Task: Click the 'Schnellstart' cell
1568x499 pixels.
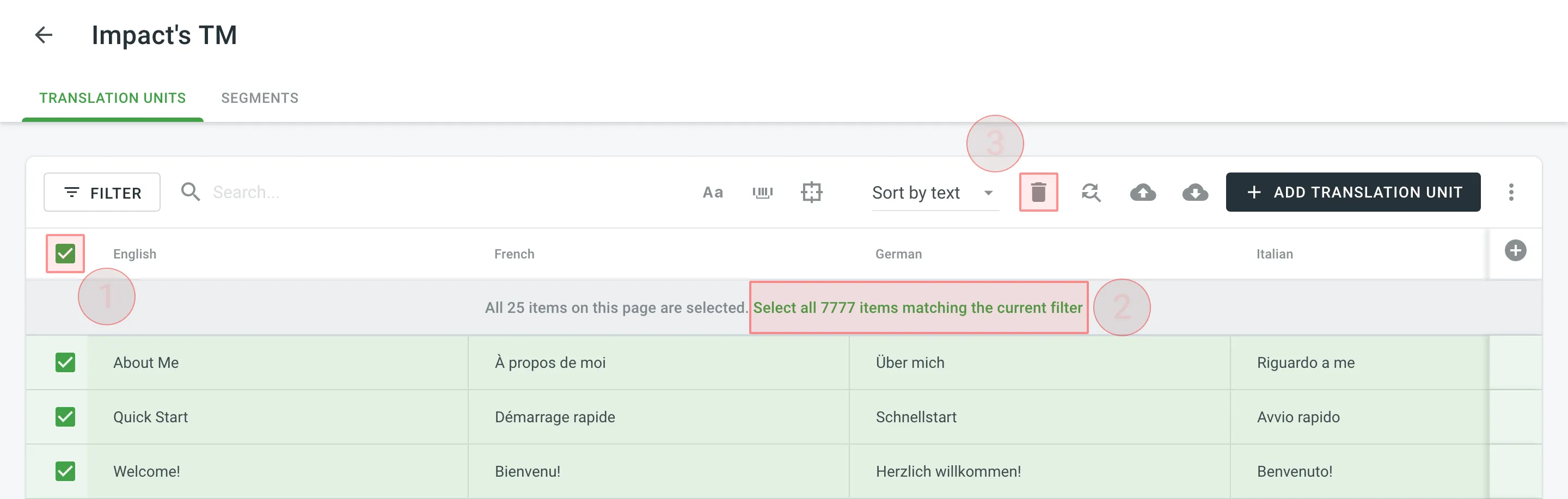Action: [x=1040, y=417]
